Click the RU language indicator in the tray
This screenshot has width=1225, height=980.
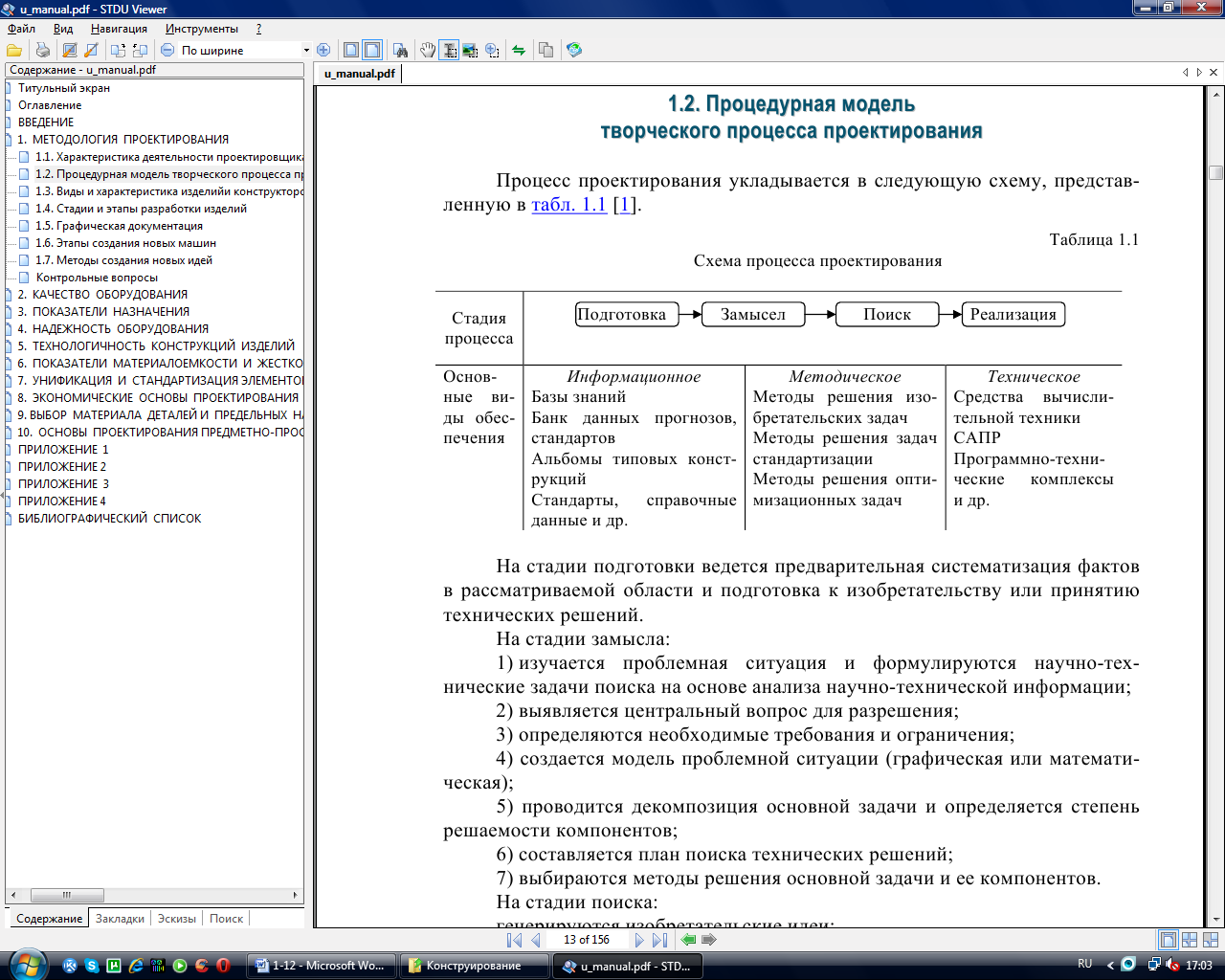[x=1084, y=965]
